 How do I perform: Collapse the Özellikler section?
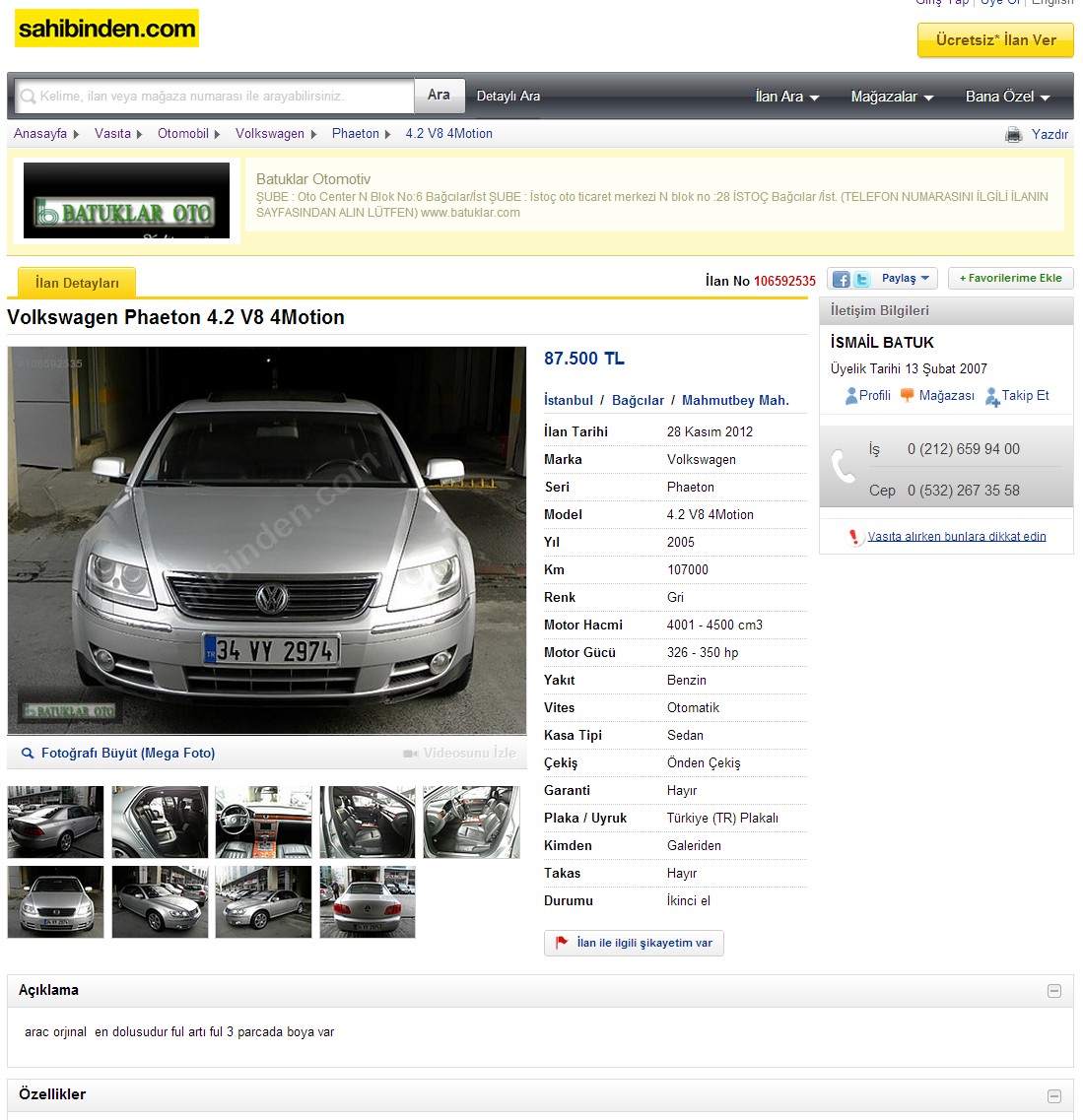point(1053,1095)
